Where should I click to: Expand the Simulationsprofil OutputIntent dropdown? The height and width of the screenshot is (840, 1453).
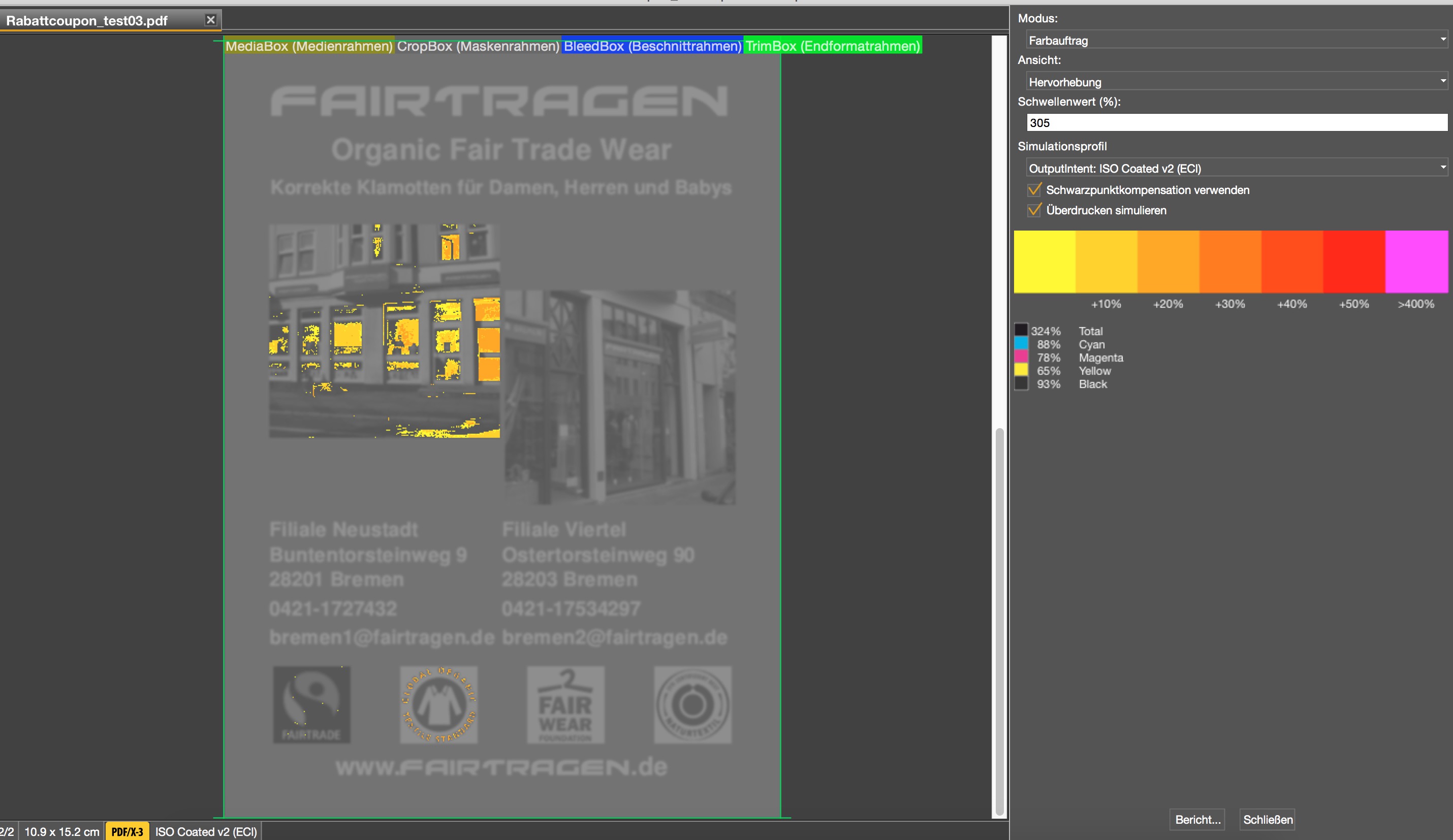click(1236, 168)
